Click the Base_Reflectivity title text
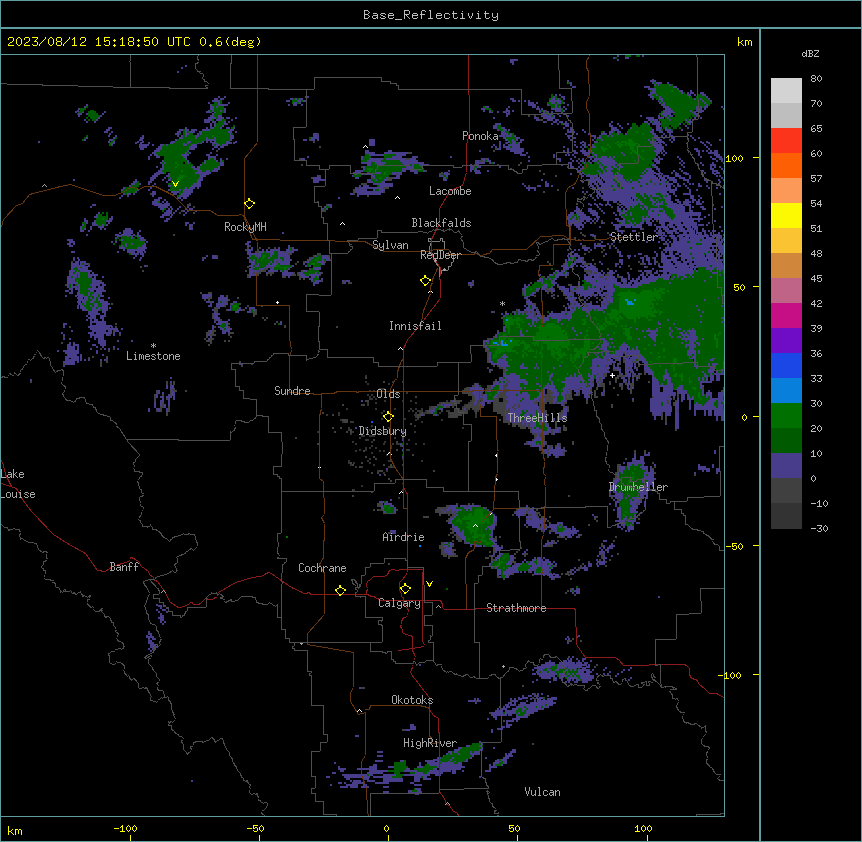 (x=431, y=15)
